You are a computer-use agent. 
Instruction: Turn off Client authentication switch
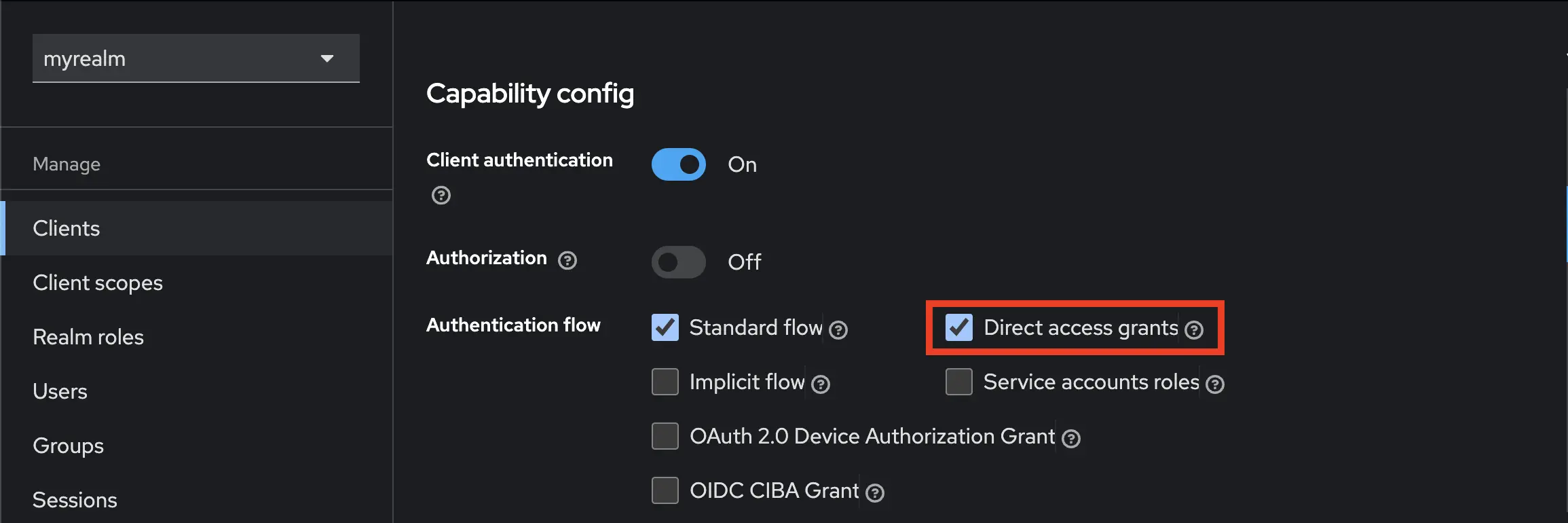pos(679,165)
